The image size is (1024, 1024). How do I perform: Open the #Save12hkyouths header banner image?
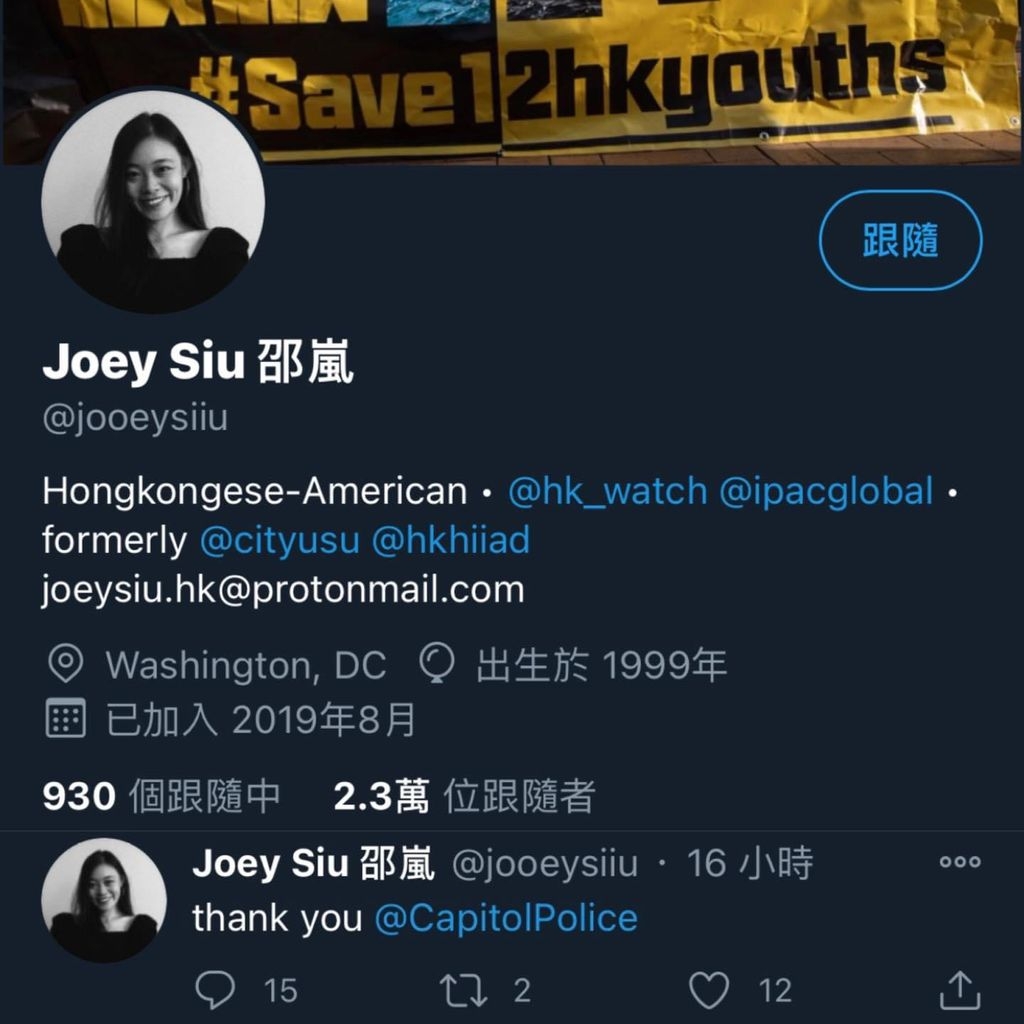coord(512,82)
